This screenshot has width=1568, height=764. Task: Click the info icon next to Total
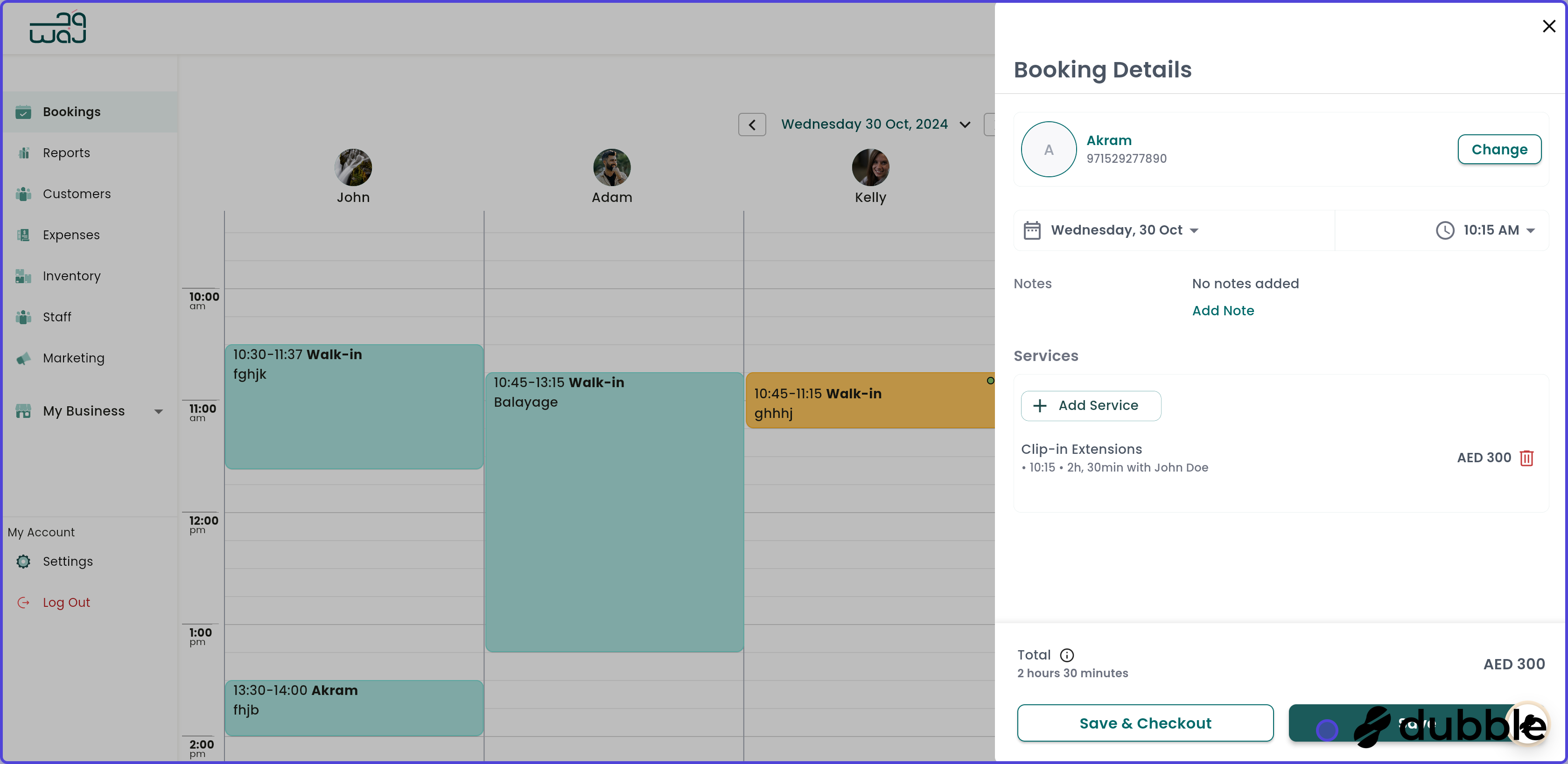[x=1066, y=655]
